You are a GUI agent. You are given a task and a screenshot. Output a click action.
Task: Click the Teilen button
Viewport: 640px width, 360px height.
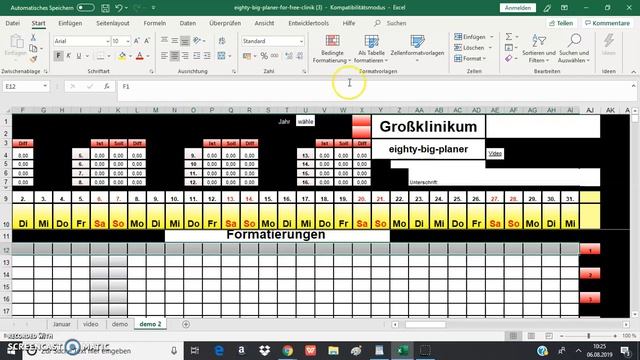(562, 23)
